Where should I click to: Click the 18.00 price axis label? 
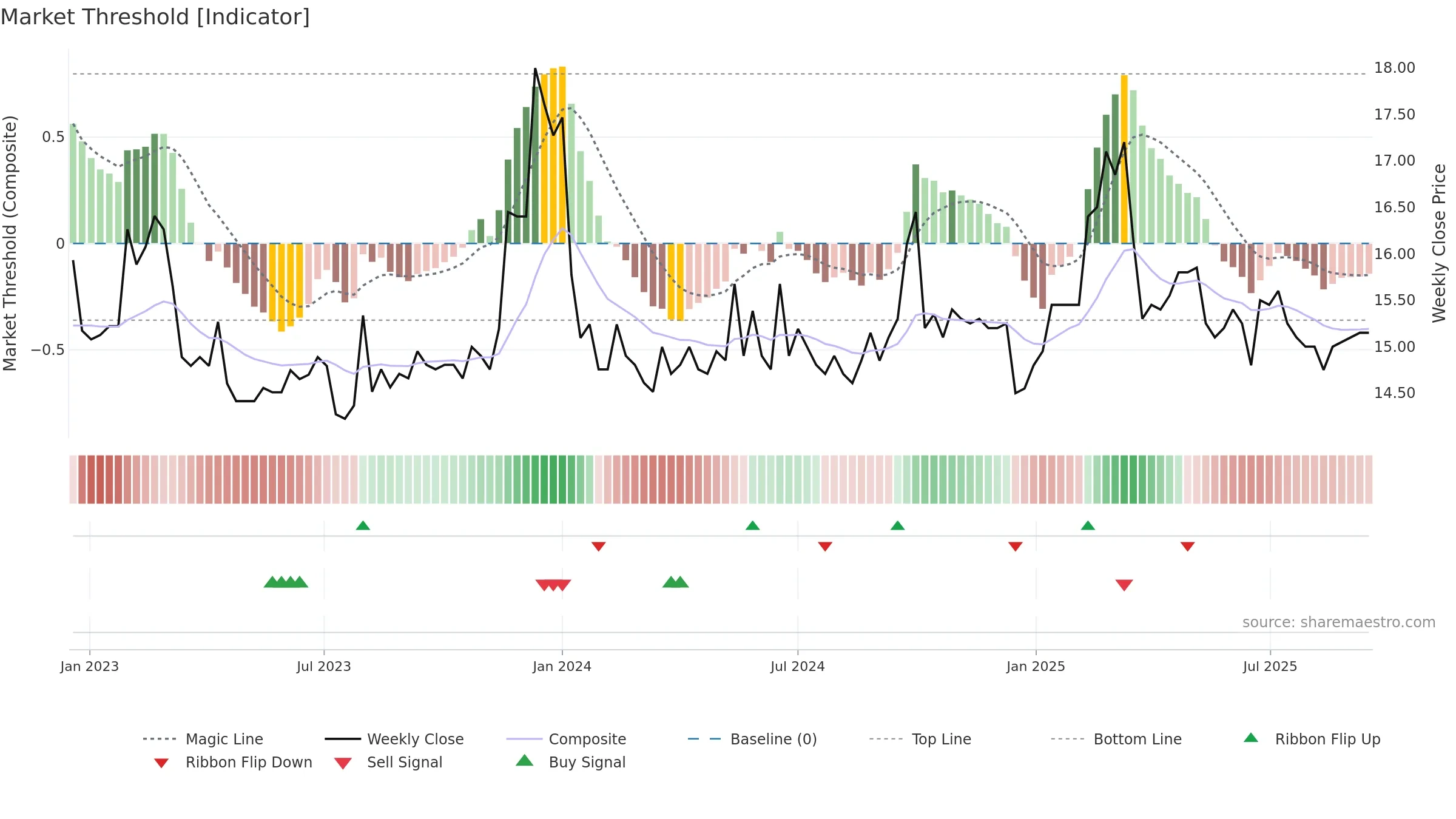coord(1395,68)
